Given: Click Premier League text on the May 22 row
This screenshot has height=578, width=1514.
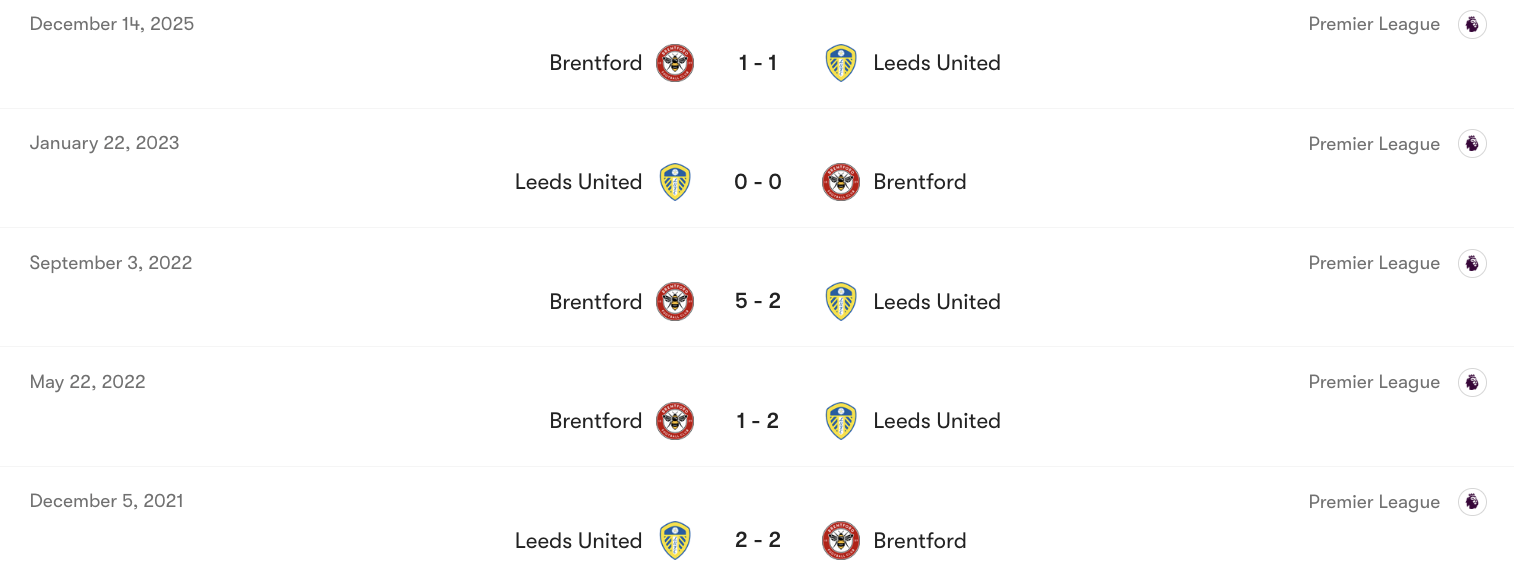Looking at the screenshot, I should point(1374,381).
